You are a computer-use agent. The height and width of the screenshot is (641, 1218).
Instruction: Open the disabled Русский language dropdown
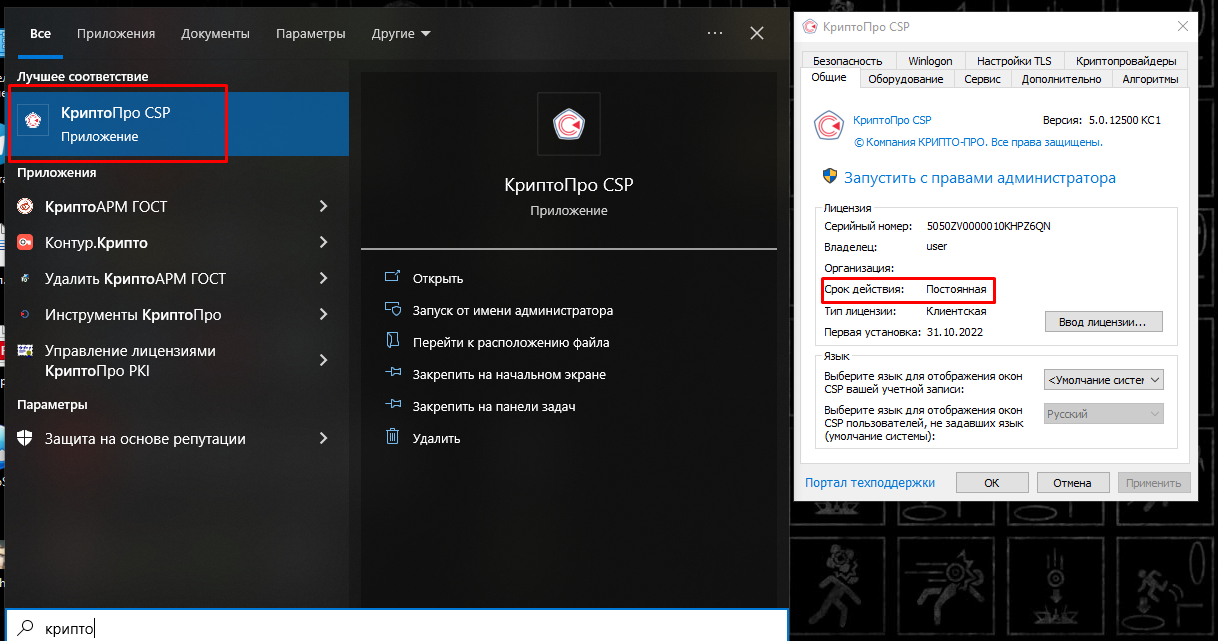1104,414
